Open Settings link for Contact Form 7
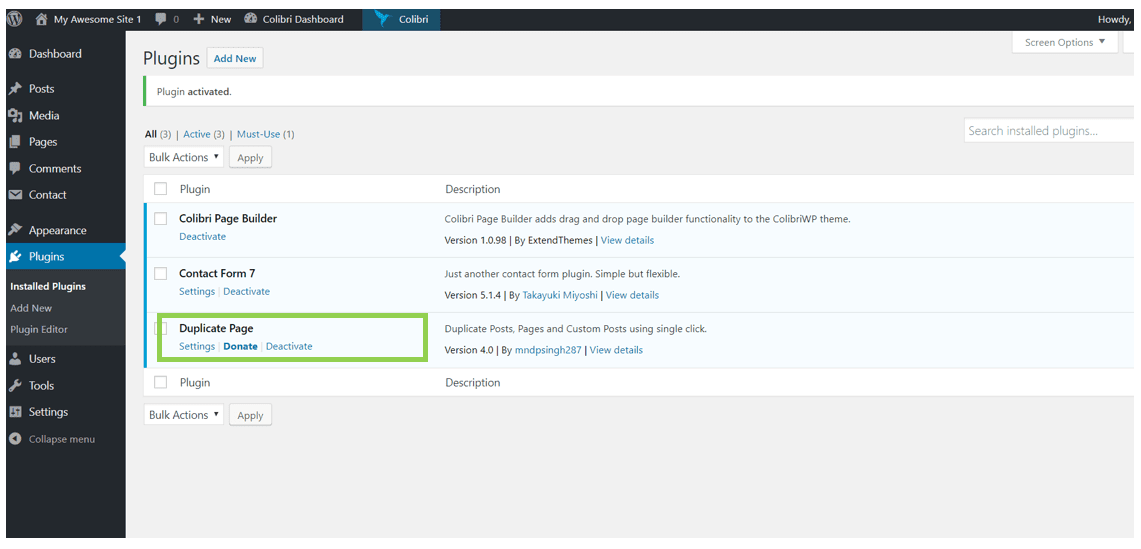Screen dimensions: 1141x549 click(196, 292)
